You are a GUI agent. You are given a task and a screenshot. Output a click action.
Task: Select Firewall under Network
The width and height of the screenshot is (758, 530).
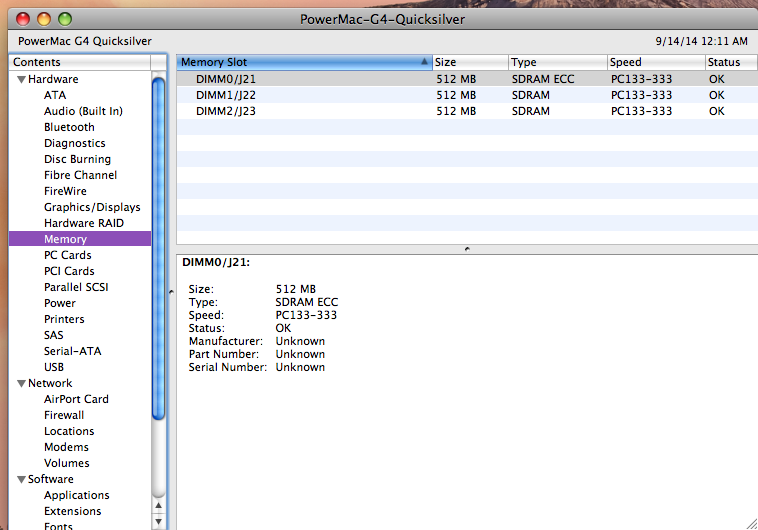[64, 415]
